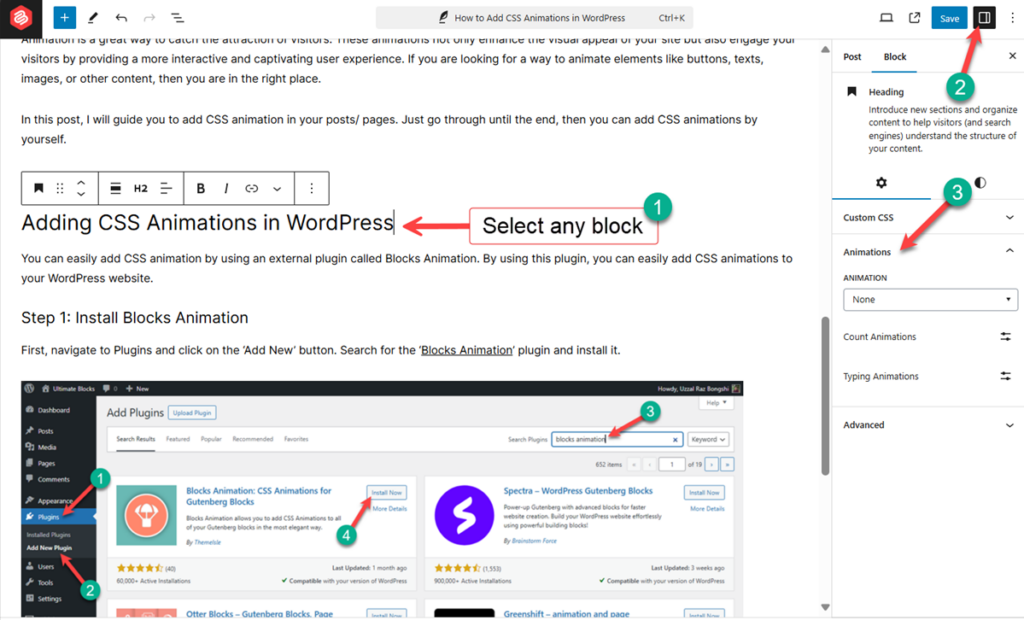Open the Blocks Animation link
The image size is (1024, 620).
466,350
